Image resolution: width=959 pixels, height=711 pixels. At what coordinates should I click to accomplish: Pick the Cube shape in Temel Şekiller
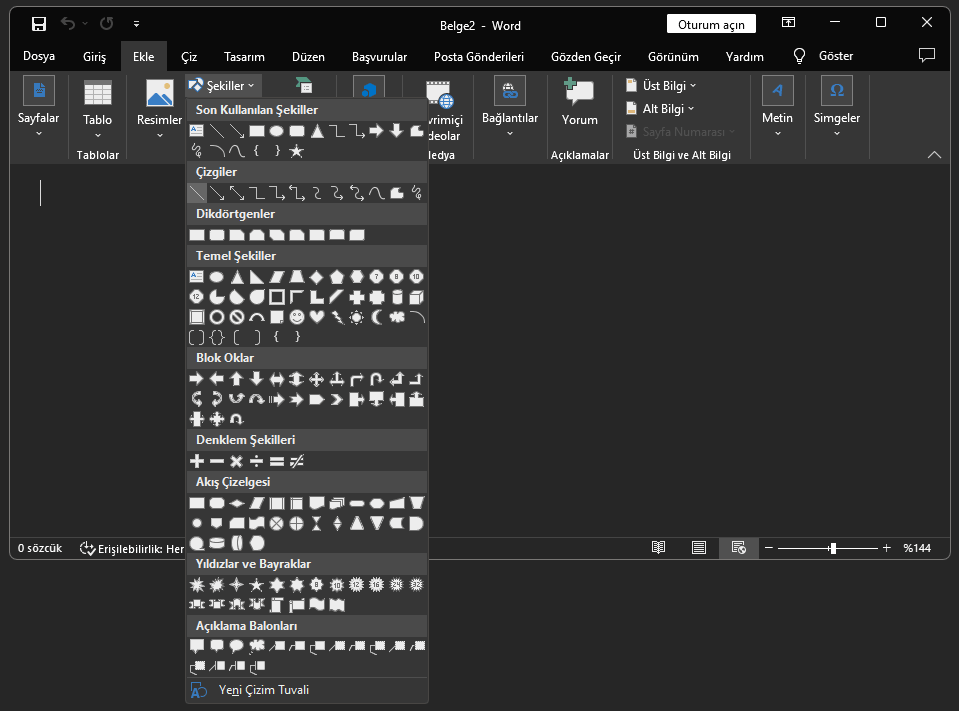[x=417, y=297]
